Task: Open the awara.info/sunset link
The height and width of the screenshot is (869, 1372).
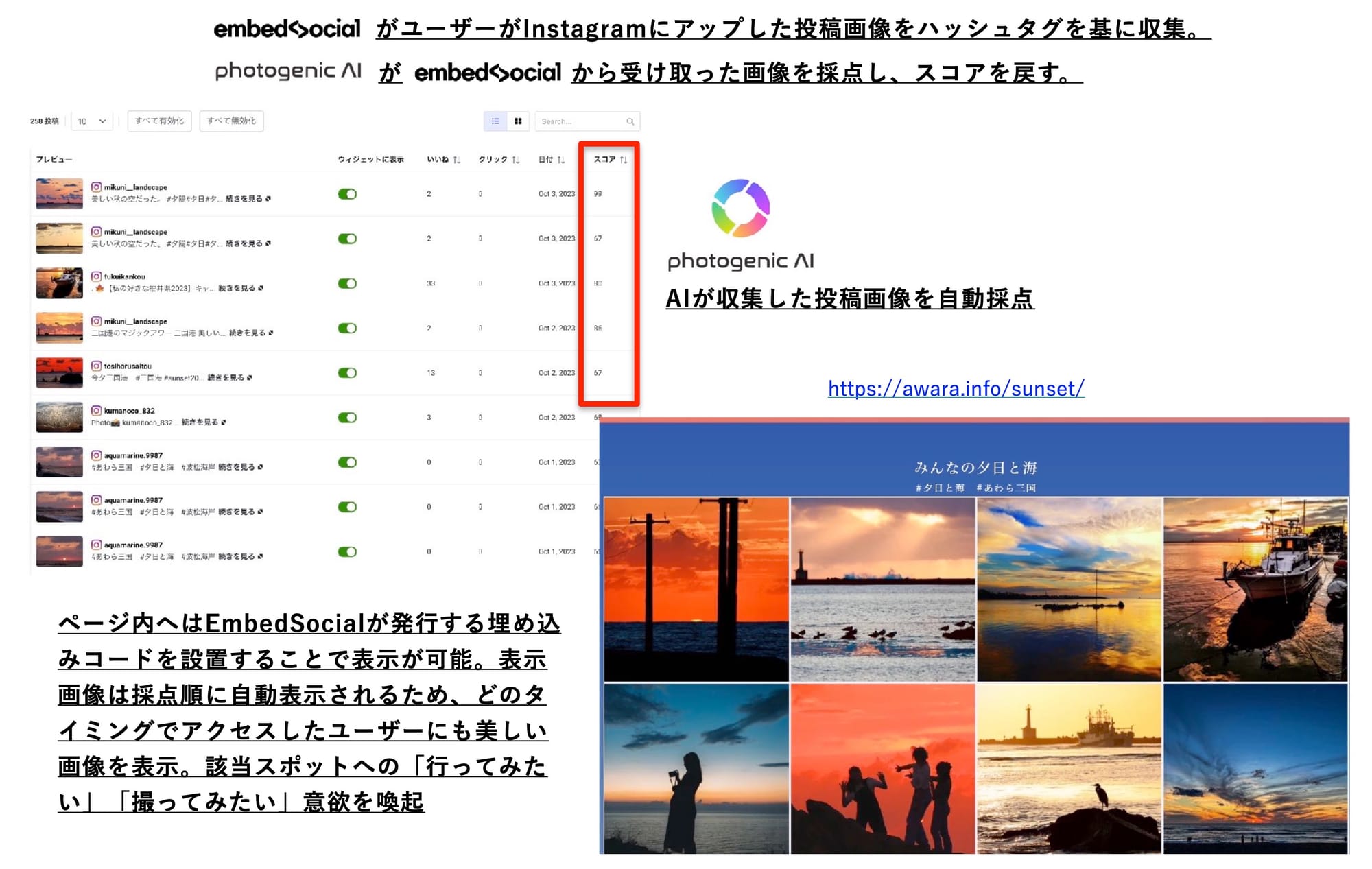Action: pos(956,389)
